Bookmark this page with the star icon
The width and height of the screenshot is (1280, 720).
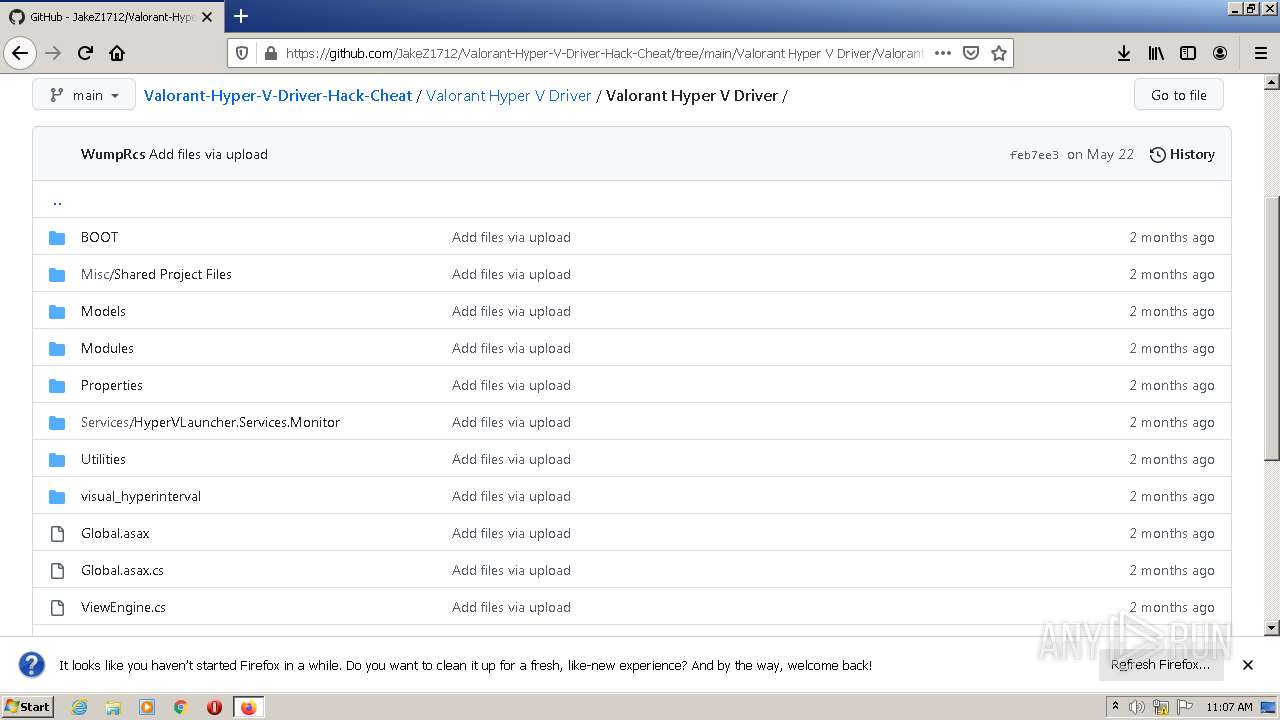point(998,53)
